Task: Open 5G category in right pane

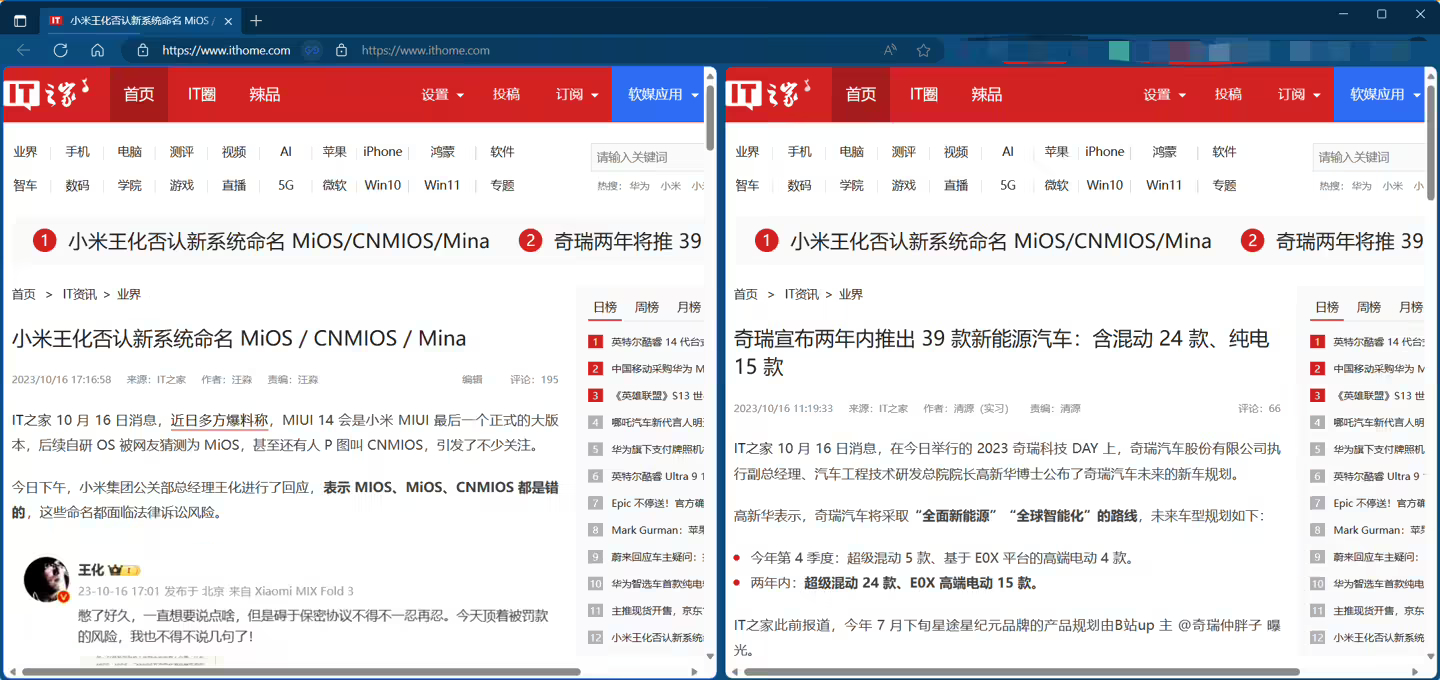Action: tap(1008, 185)
